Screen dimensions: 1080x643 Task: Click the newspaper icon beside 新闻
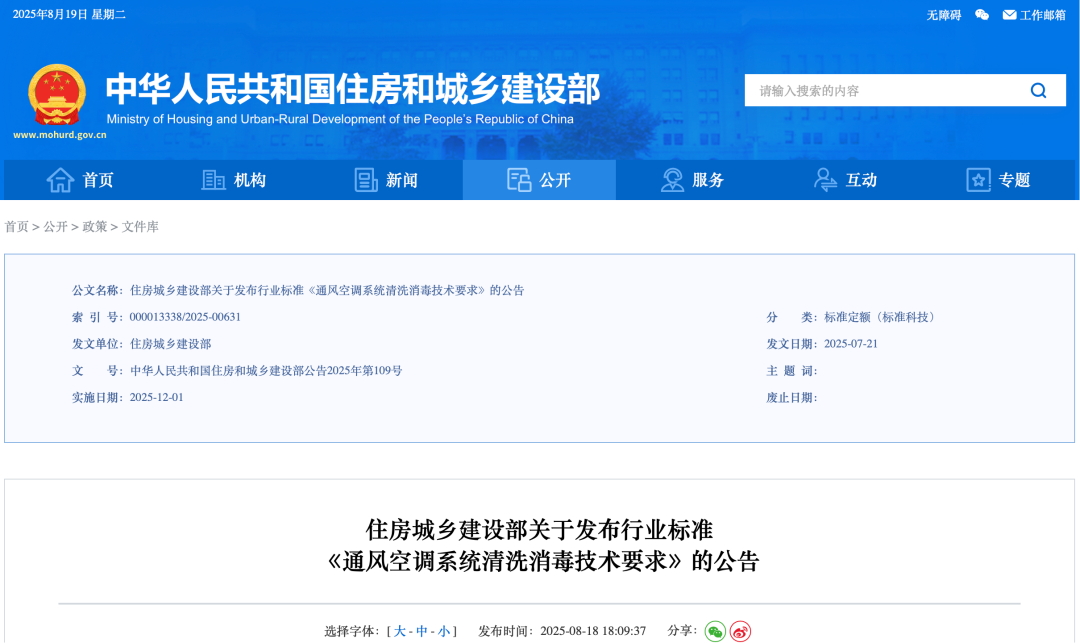click(x=366, y=180)
